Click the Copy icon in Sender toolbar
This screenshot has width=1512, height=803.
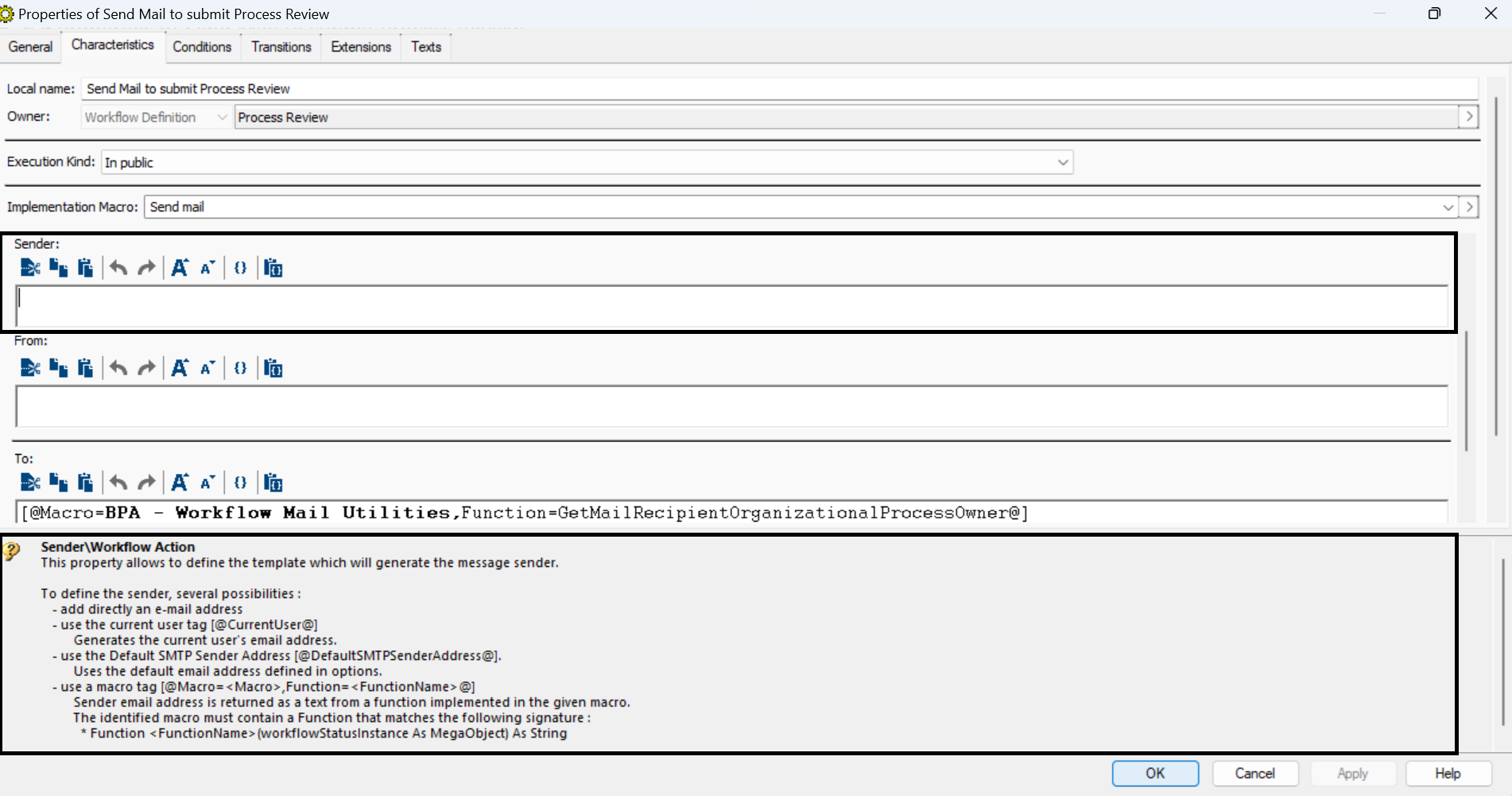coord(58,268)
